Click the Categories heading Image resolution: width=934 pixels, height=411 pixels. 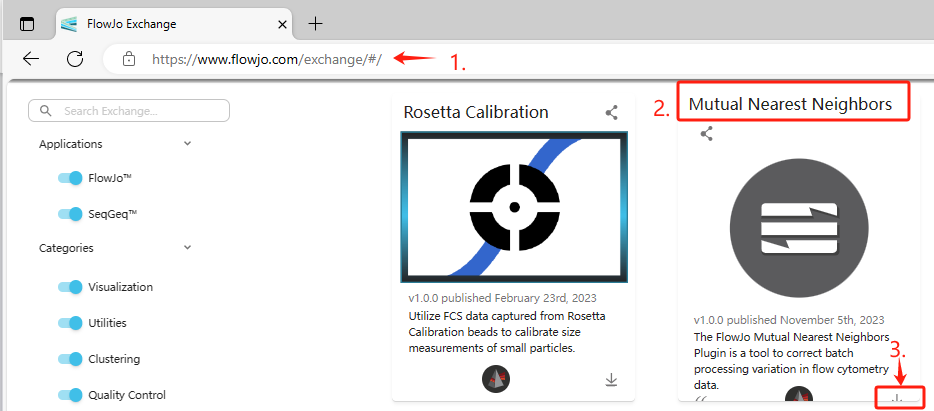pos(66,248)
